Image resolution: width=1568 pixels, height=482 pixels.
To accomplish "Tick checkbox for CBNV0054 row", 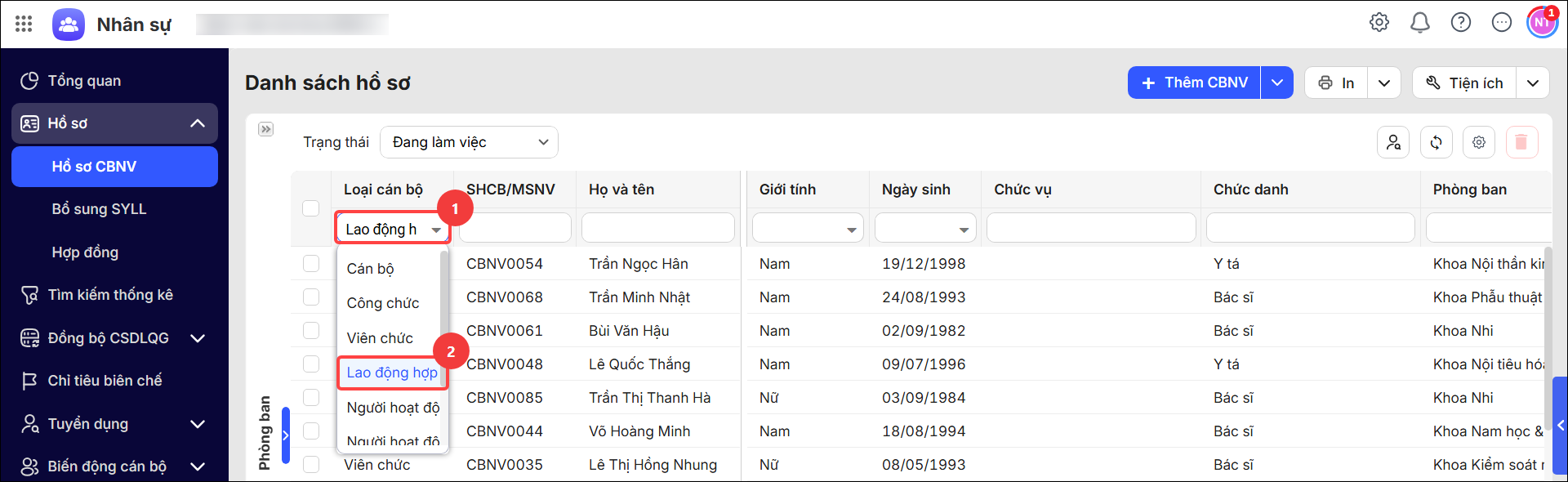I will (x=311, y=264).
